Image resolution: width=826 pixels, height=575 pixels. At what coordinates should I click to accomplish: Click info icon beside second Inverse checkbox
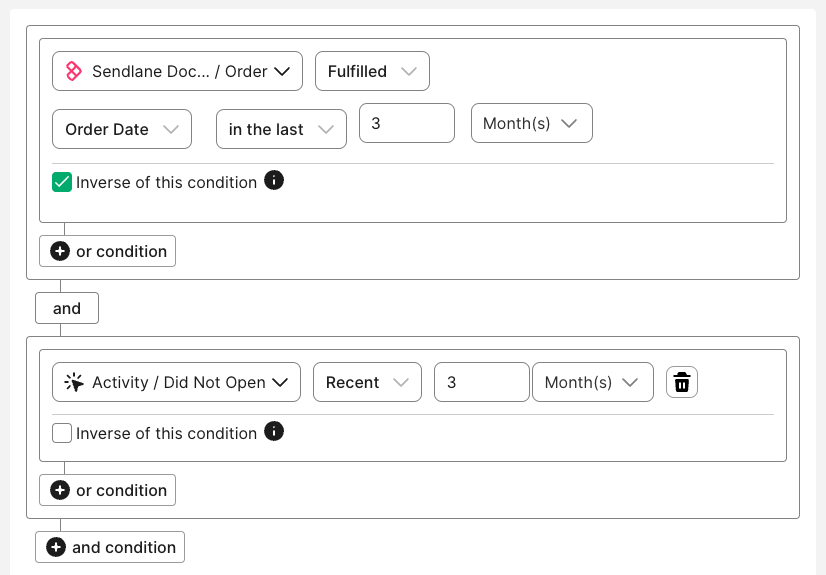(x=274, y=432)
